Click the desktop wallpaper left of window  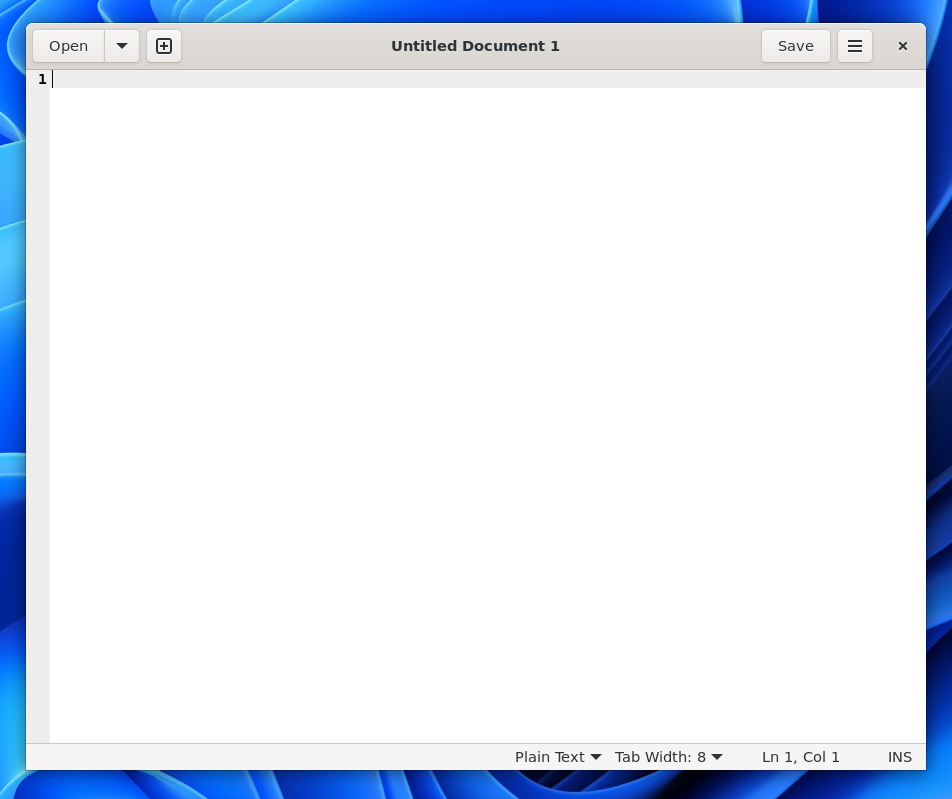click(12, 400)
